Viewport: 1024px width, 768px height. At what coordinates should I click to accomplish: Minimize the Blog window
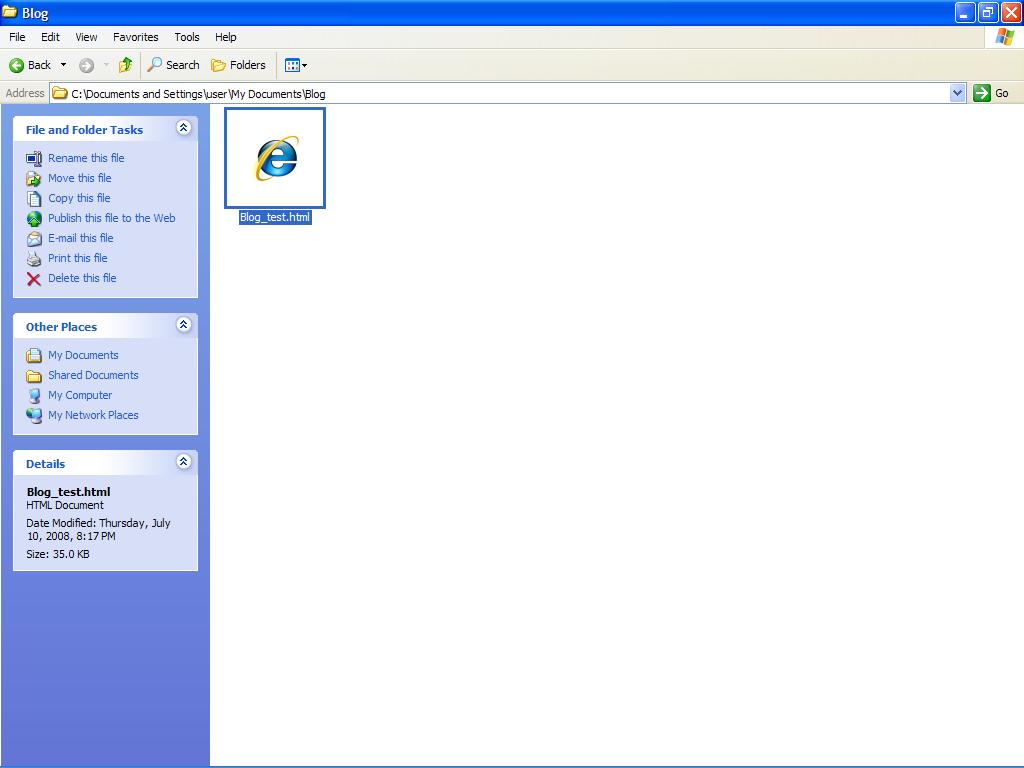tap(965, 12)
